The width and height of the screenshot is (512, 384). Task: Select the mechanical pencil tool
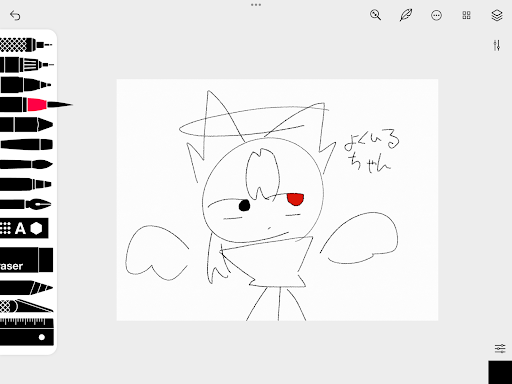[x=27, y=65]
